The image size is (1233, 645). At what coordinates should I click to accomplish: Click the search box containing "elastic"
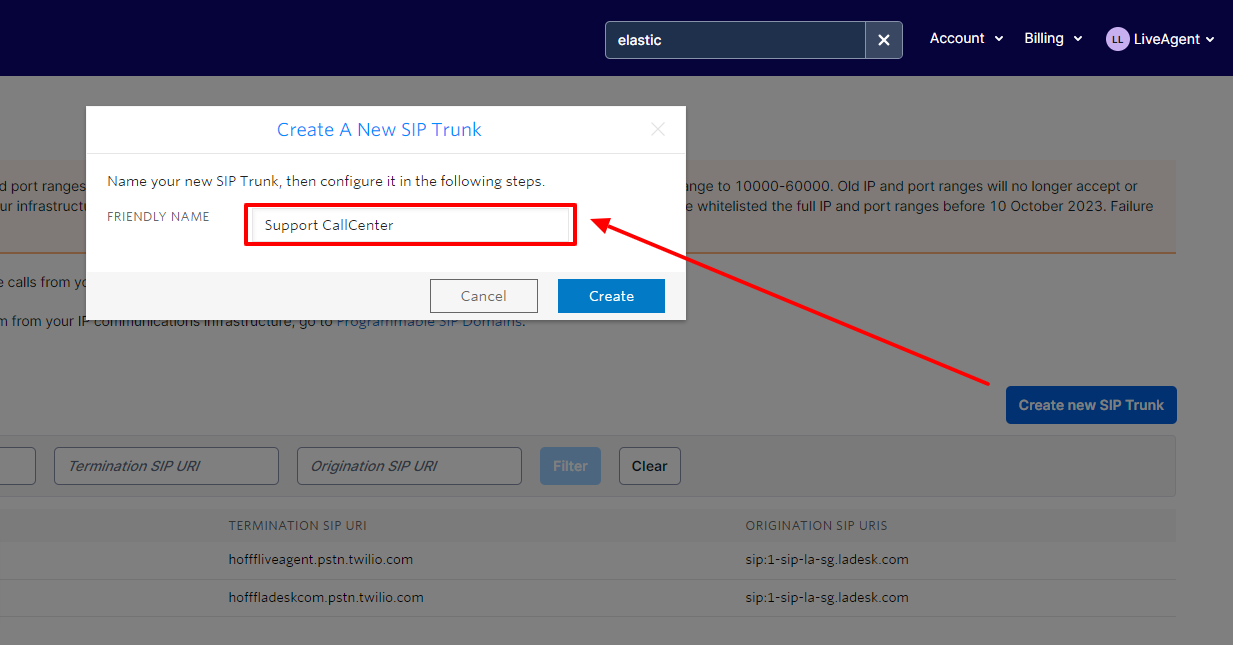pos(735,40)
